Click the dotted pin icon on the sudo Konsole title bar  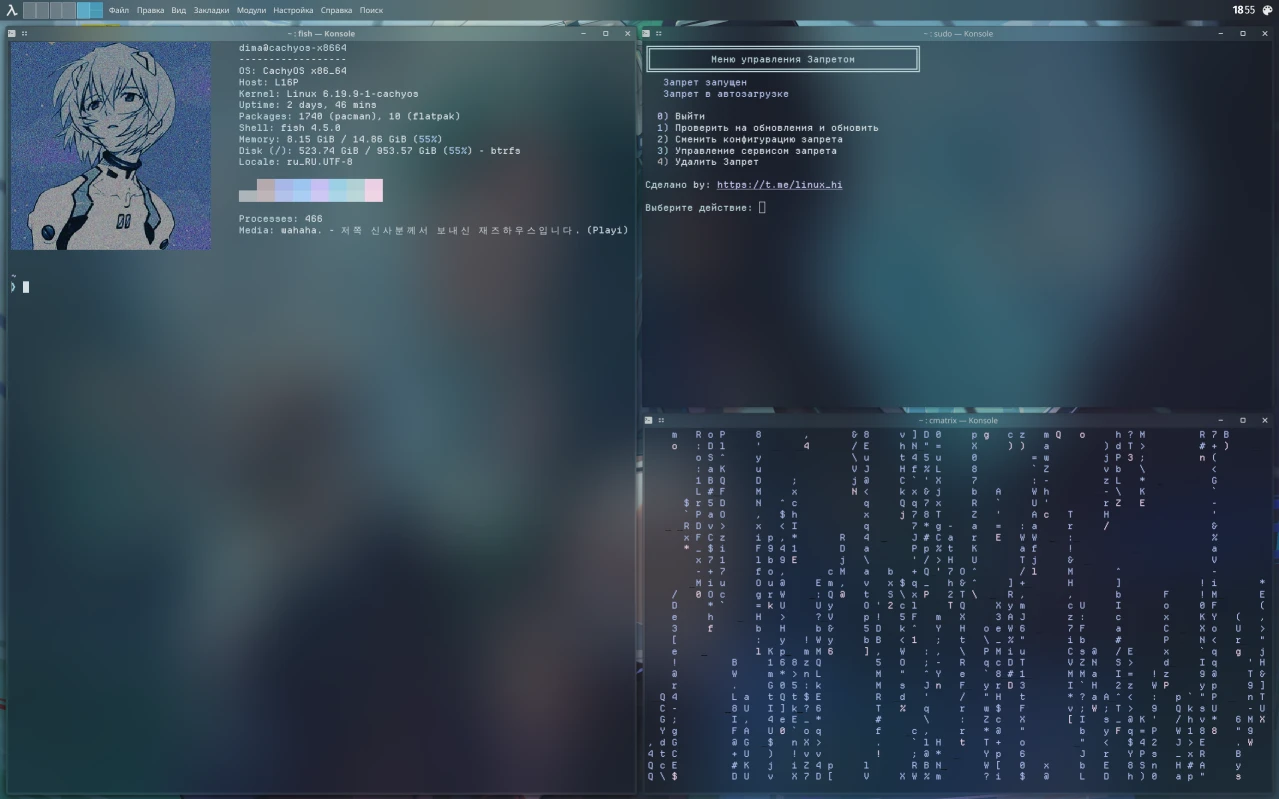[661, 33]
